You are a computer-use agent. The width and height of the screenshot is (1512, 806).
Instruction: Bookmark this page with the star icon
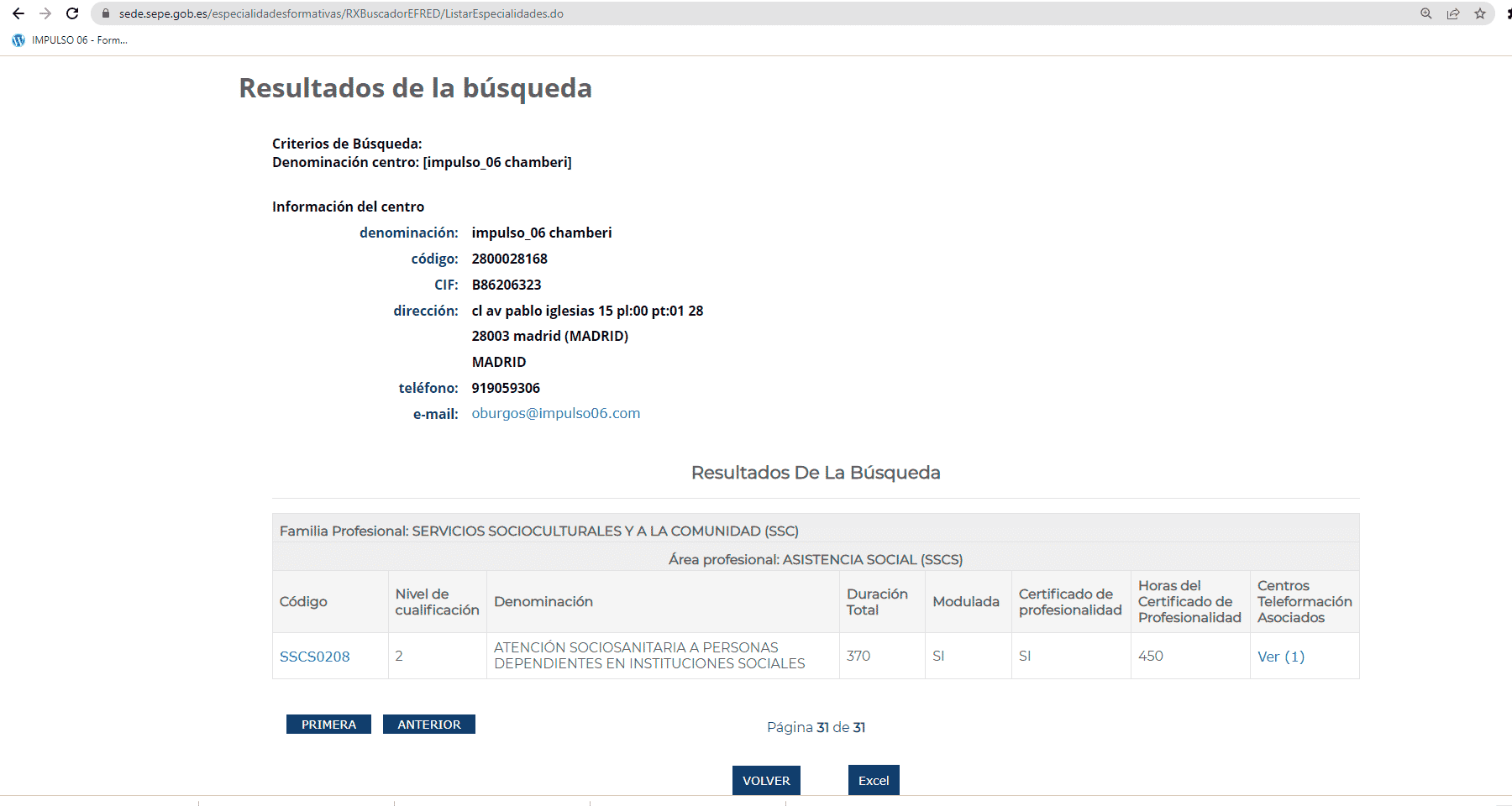coord(1481,13)
